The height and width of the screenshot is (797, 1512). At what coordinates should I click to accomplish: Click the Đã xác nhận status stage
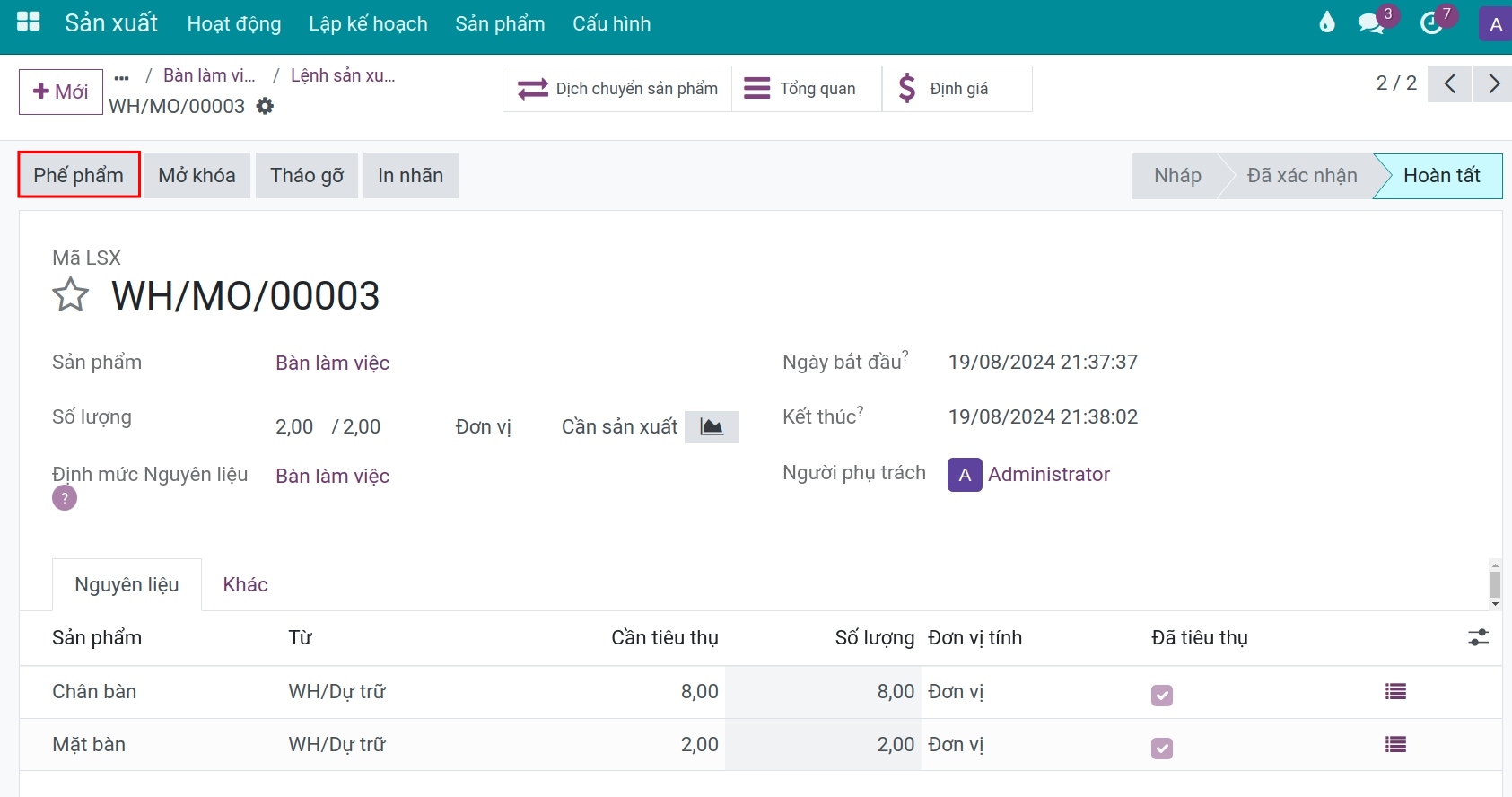[1302, 175]
